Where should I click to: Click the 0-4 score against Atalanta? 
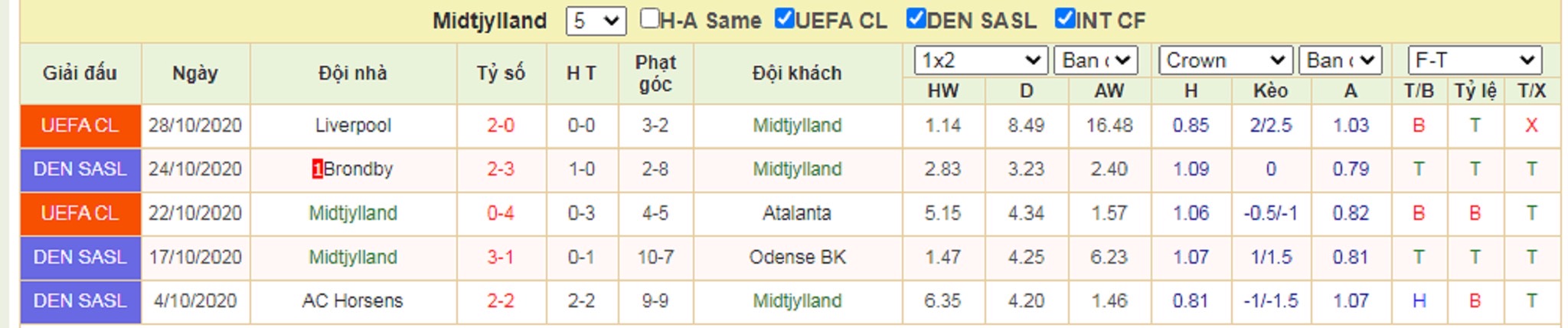[x=501, y=213]
